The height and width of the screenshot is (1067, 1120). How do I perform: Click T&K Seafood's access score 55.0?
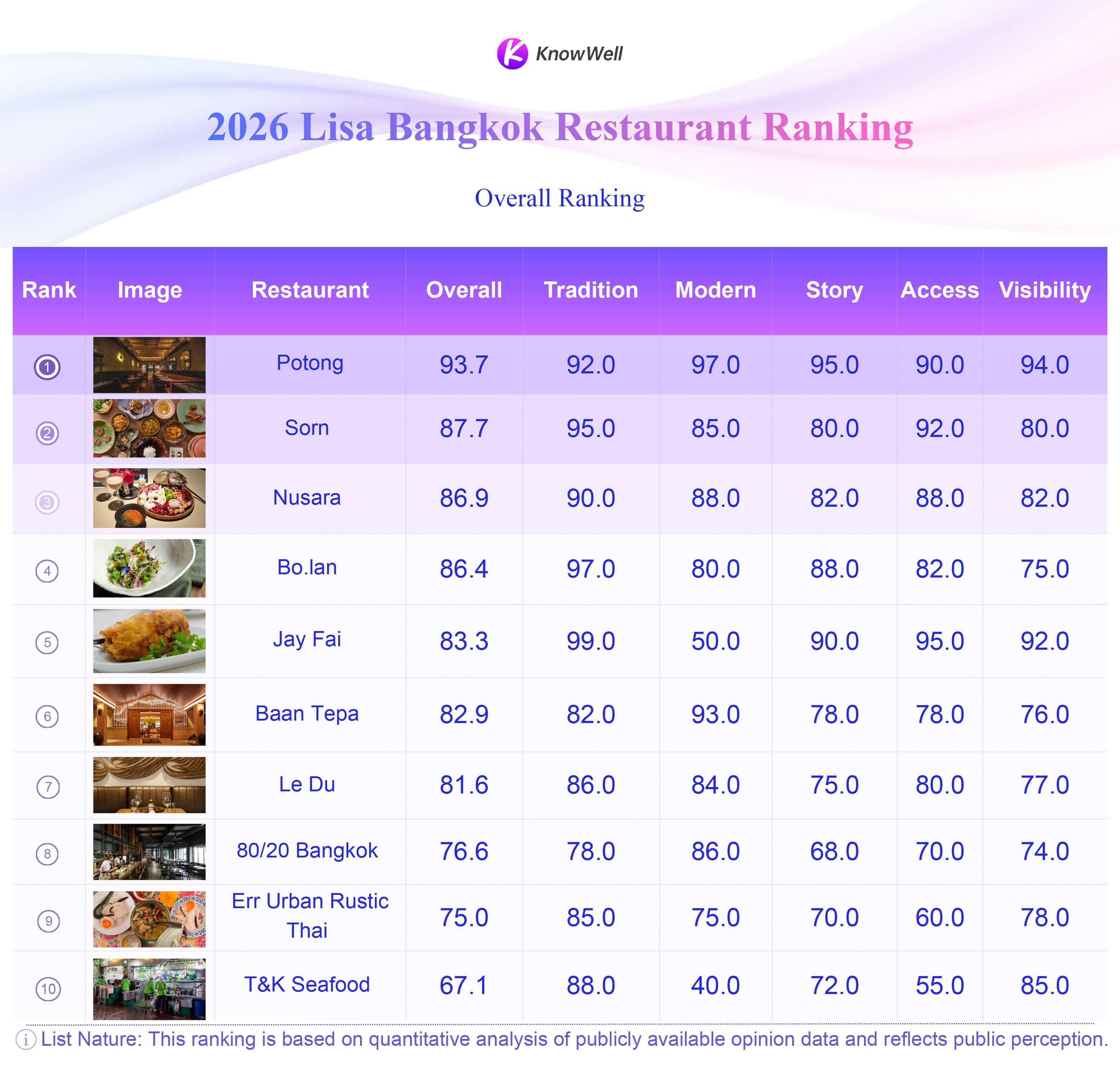click(x=940, y=986)
